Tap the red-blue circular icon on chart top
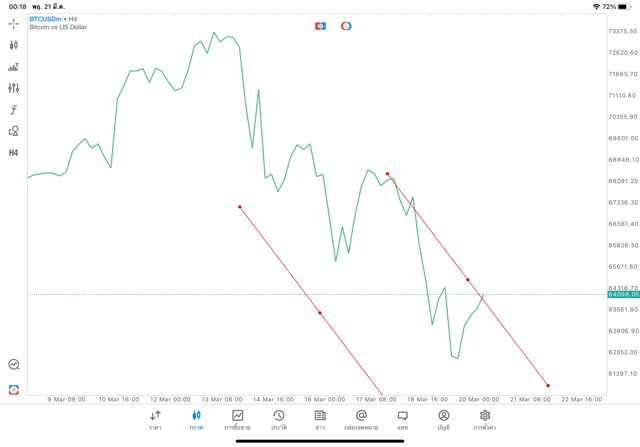Viewport: 640px width, 447px height. 346,25
